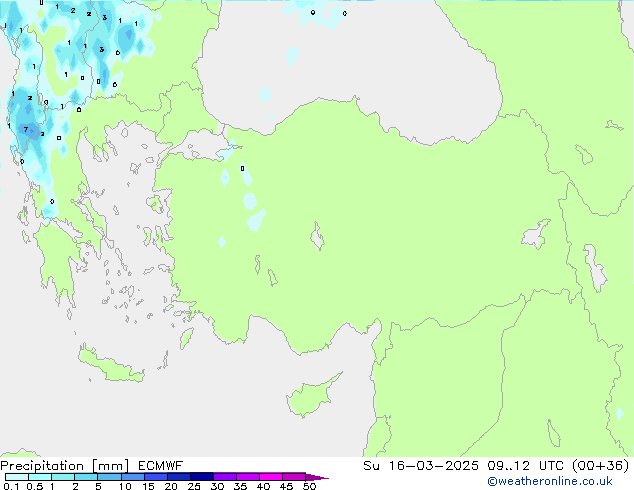Click the '25' legend scale value
Viewport: 634px width, 490px height.
[x=194, y=486]
